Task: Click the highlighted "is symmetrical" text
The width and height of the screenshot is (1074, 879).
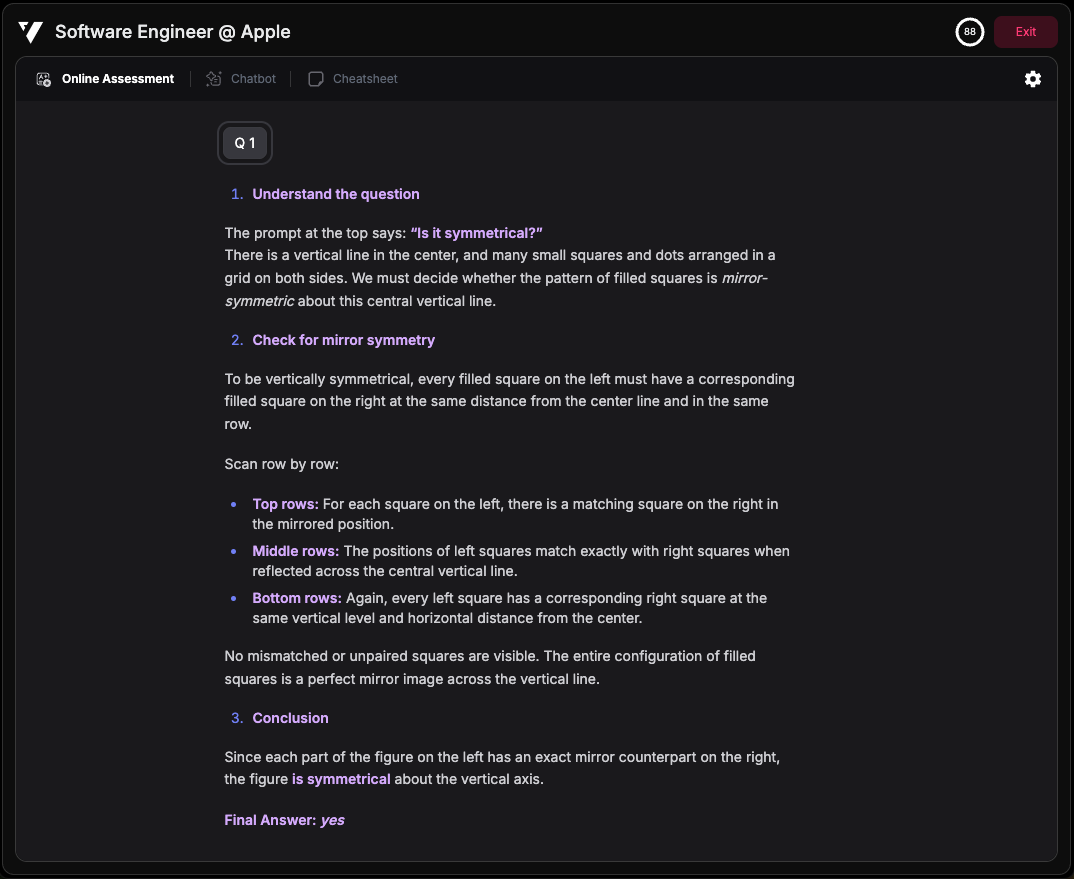Action: (x=341, y=779)
